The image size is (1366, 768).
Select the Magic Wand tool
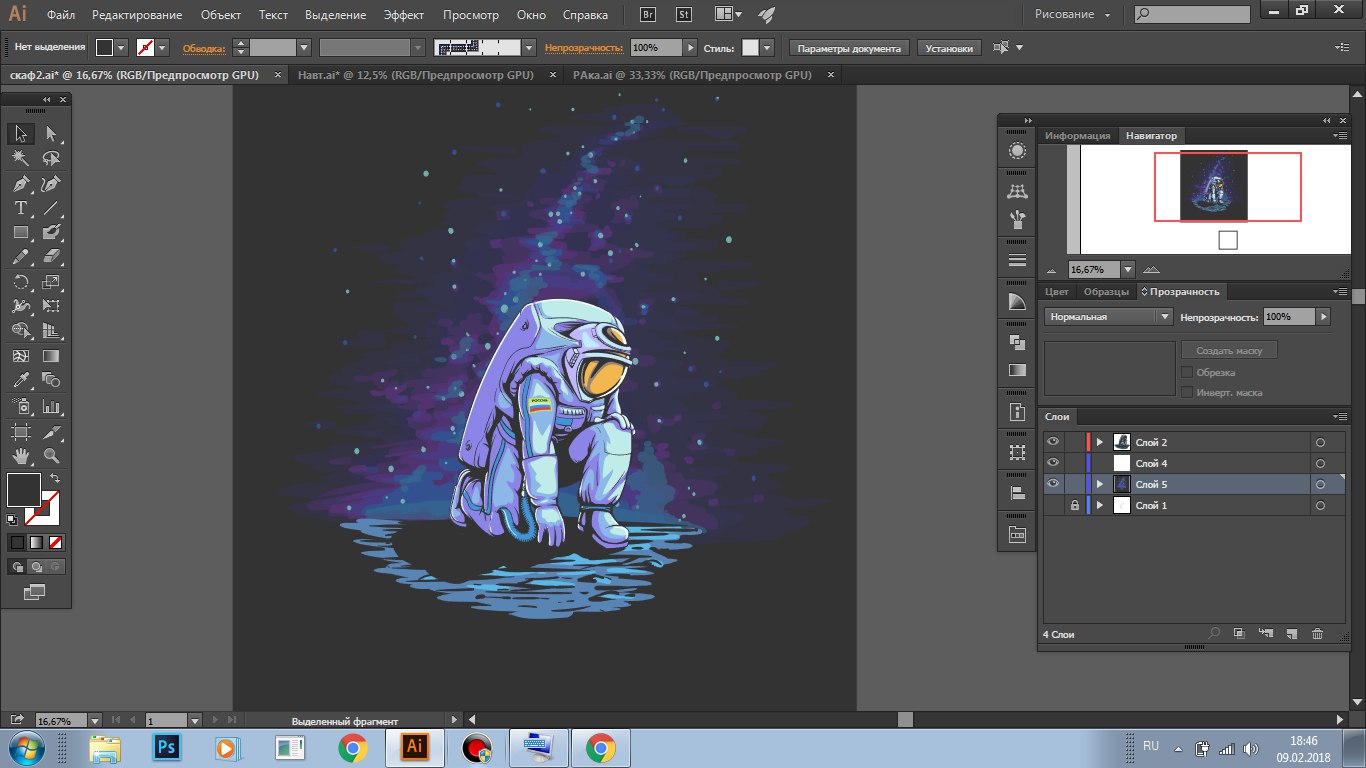point(20,158)
